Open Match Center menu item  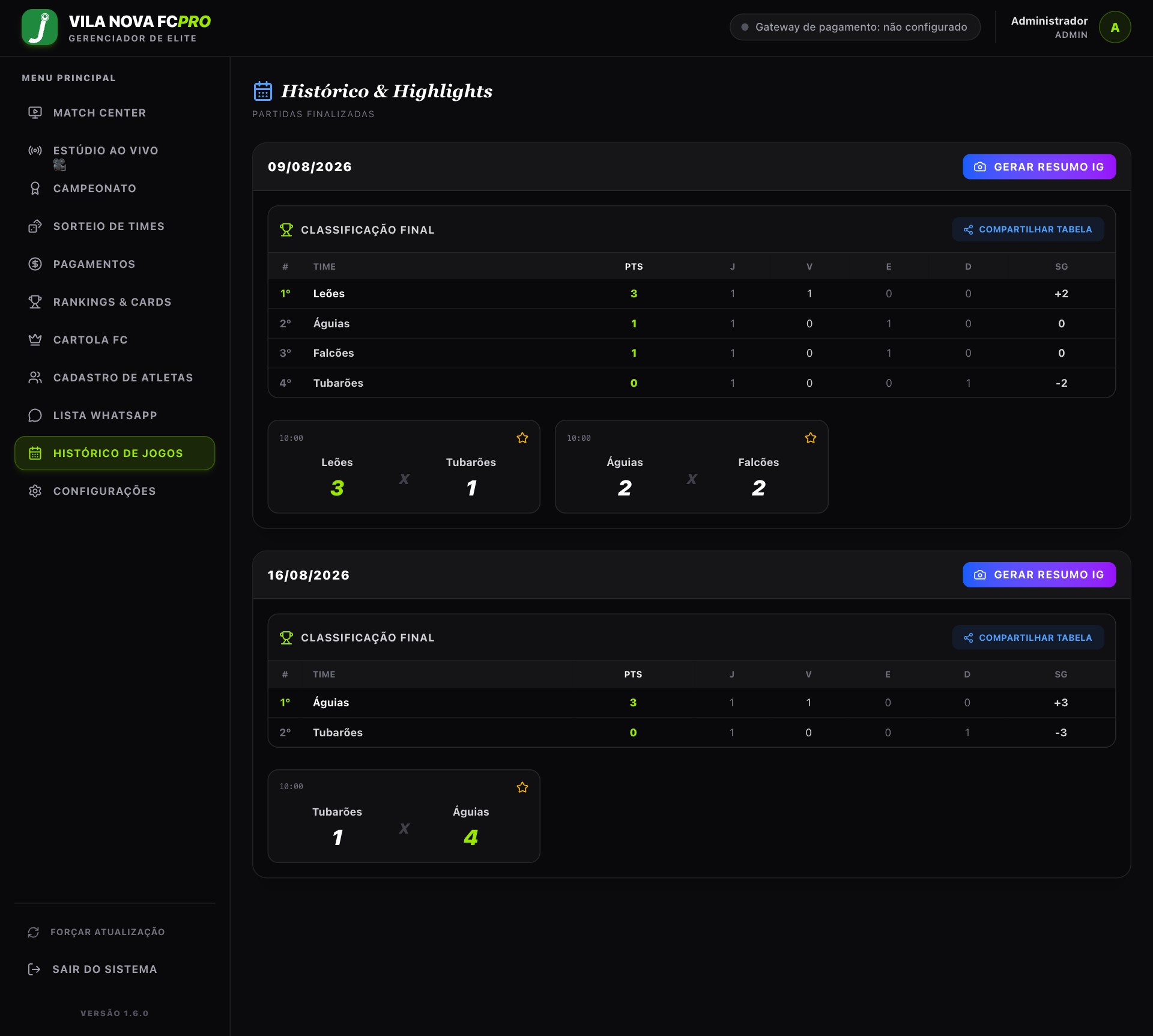115,113
